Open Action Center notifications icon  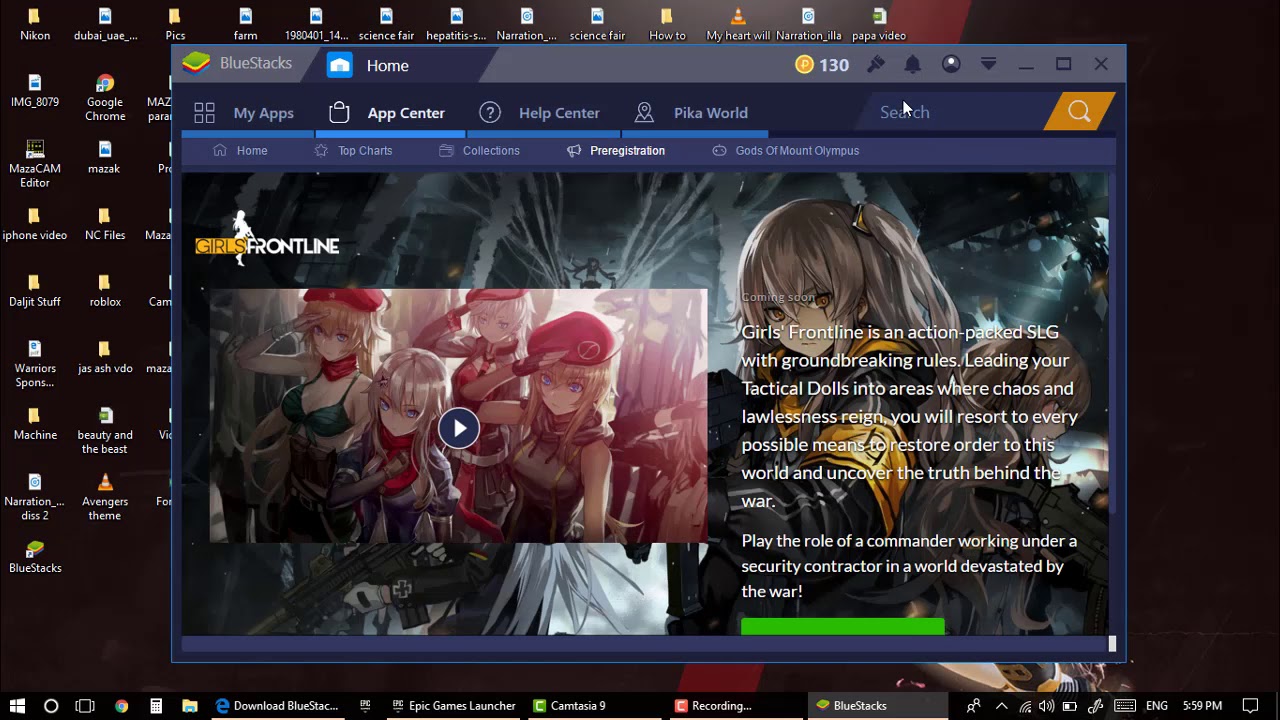pyautogui.click(x=1250, y=705)
